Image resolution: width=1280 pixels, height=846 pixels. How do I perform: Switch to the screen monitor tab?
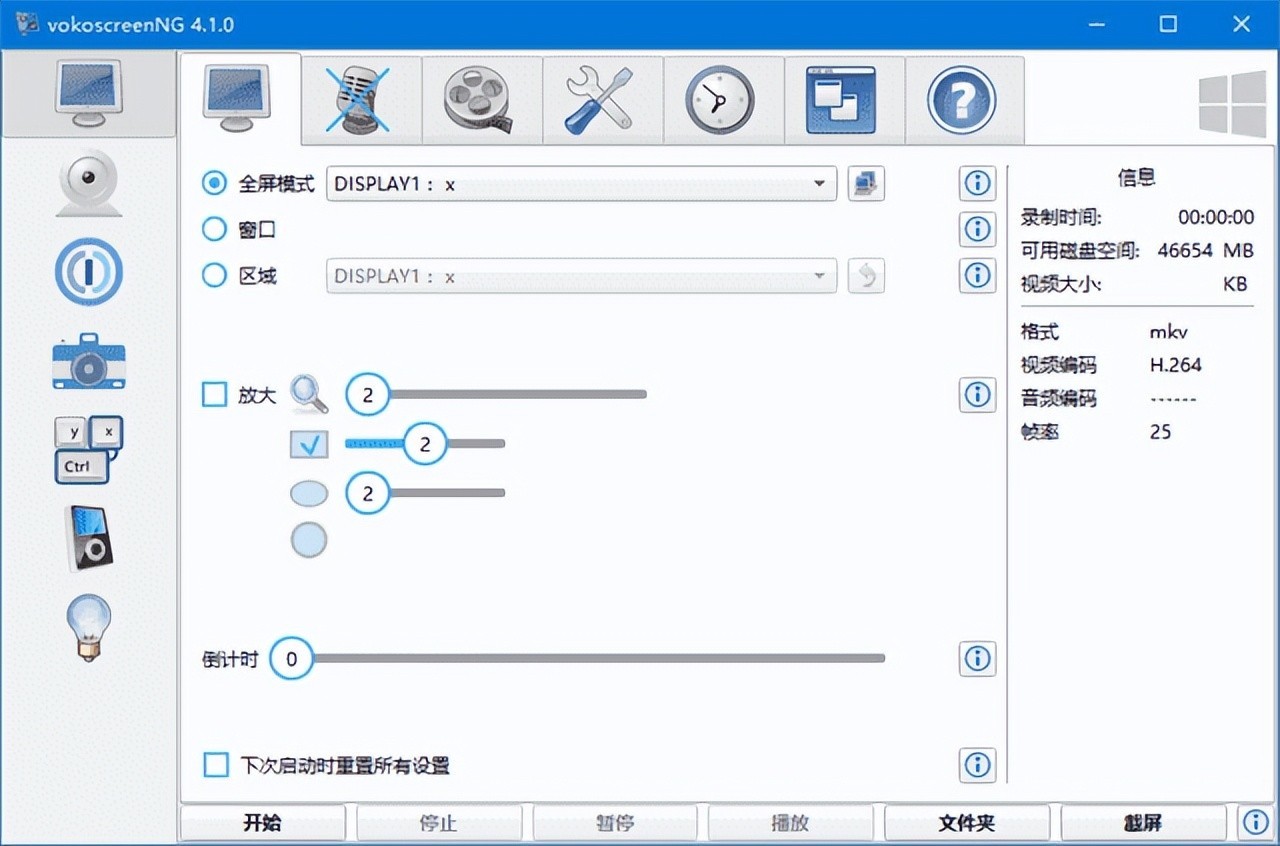[240, 99]
